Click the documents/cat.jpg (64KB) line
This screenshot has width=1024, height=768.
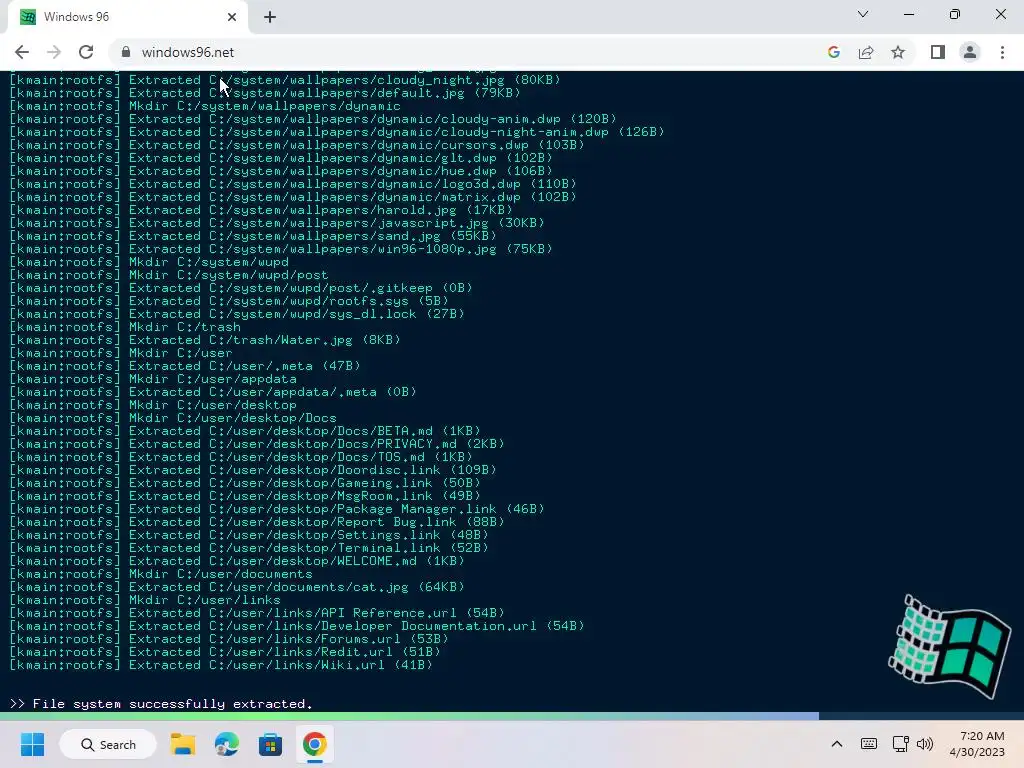237,587
